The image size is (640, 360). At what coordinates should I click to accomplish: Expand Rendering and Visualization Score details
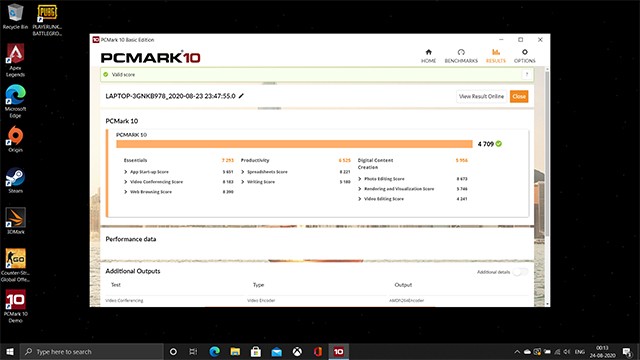360,189
